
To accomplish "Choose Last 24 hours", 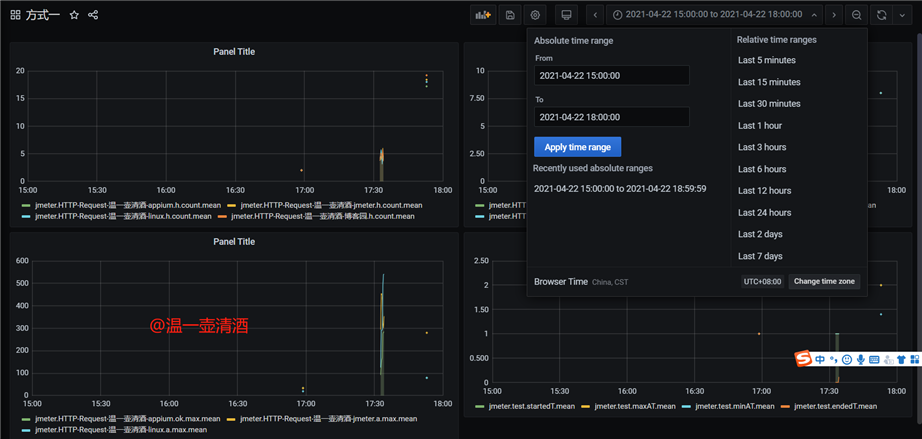I will pos(764,212).
